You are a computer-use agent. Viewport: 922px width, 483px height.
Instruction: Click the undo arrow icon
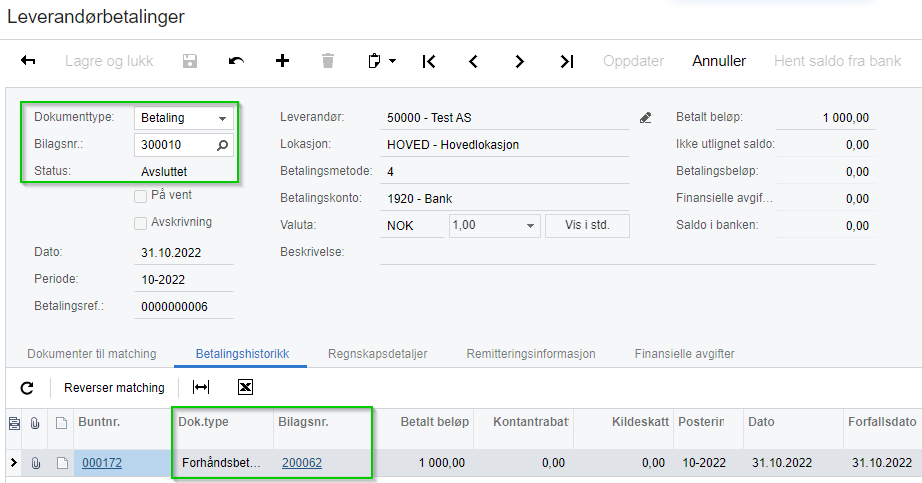(x=236, y=61)
